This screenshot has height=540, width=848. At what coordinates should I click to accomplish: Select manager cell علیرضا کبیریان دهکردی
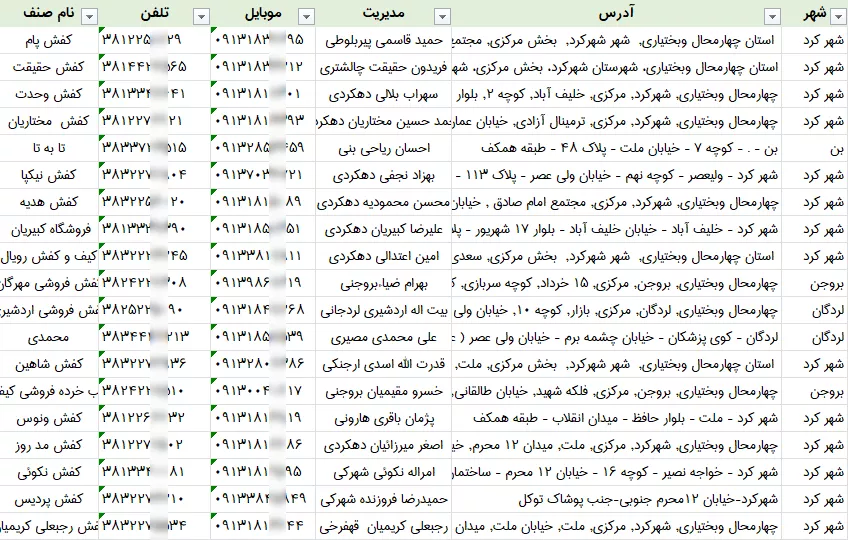(x=383, y=229)
